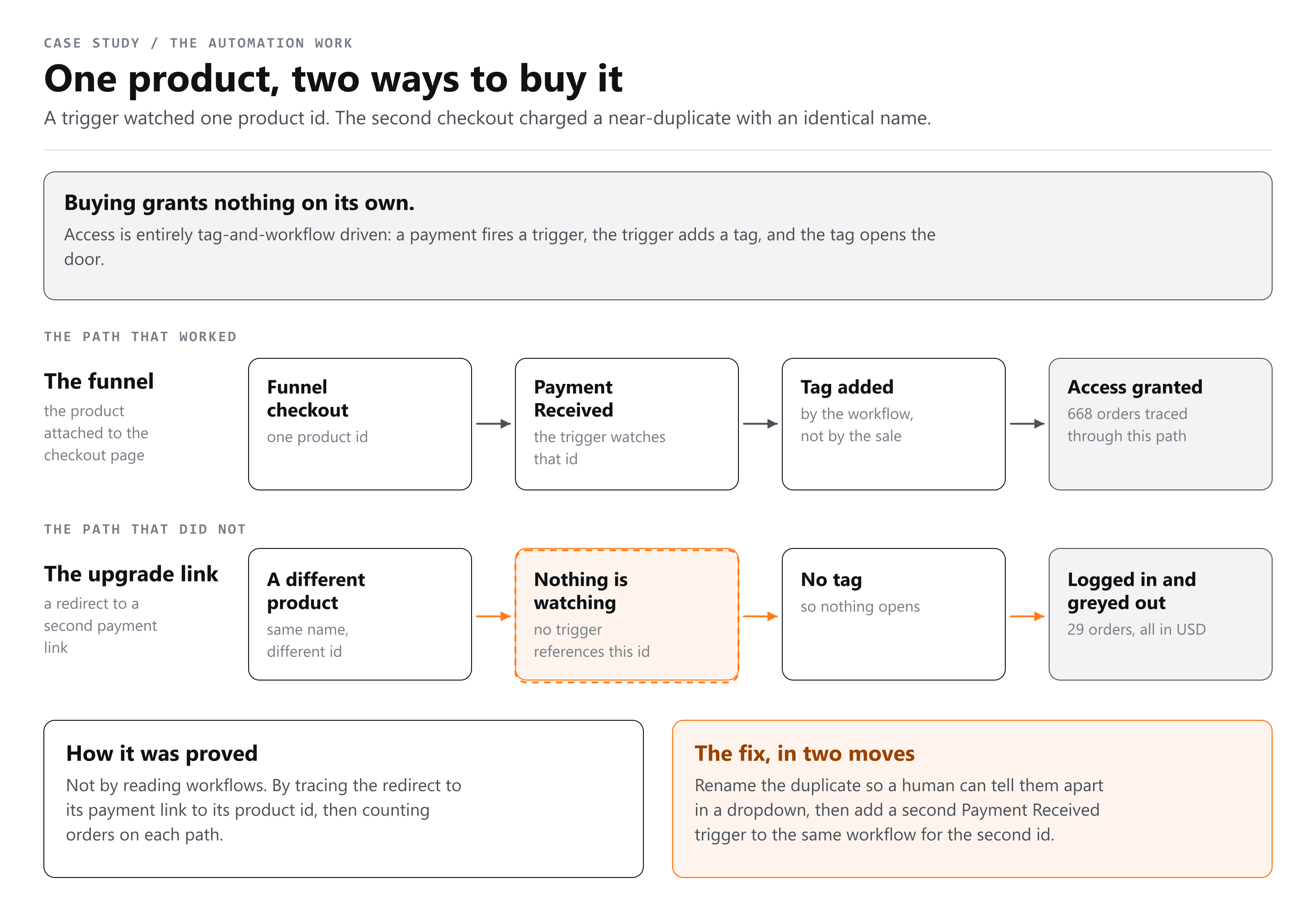
Task: Click The upgrade link row heading
Action: [131, 574]
